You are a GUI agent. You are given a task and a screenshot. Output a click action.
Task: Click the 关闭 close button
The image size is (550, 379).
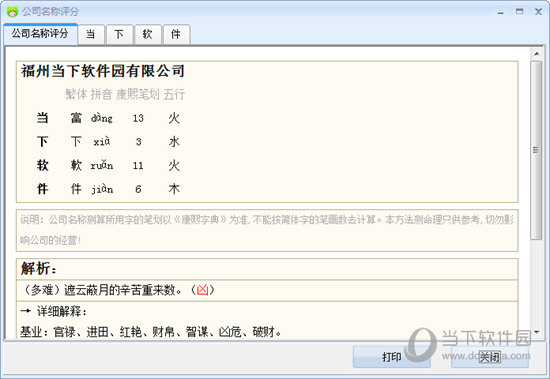pyautogui.click(x=490, y=357)
